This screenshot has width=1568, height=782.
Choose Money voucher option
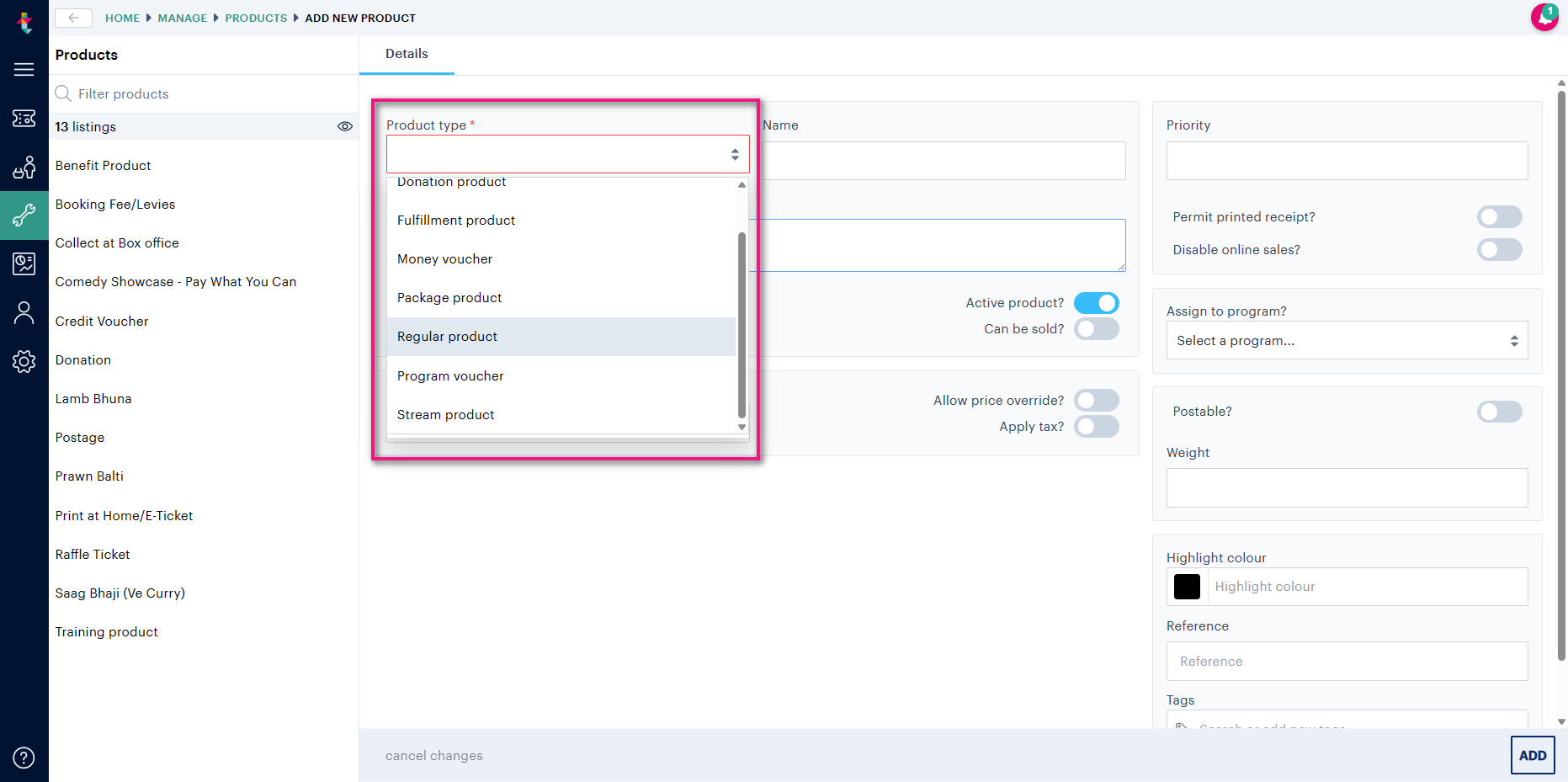(561, 259)
